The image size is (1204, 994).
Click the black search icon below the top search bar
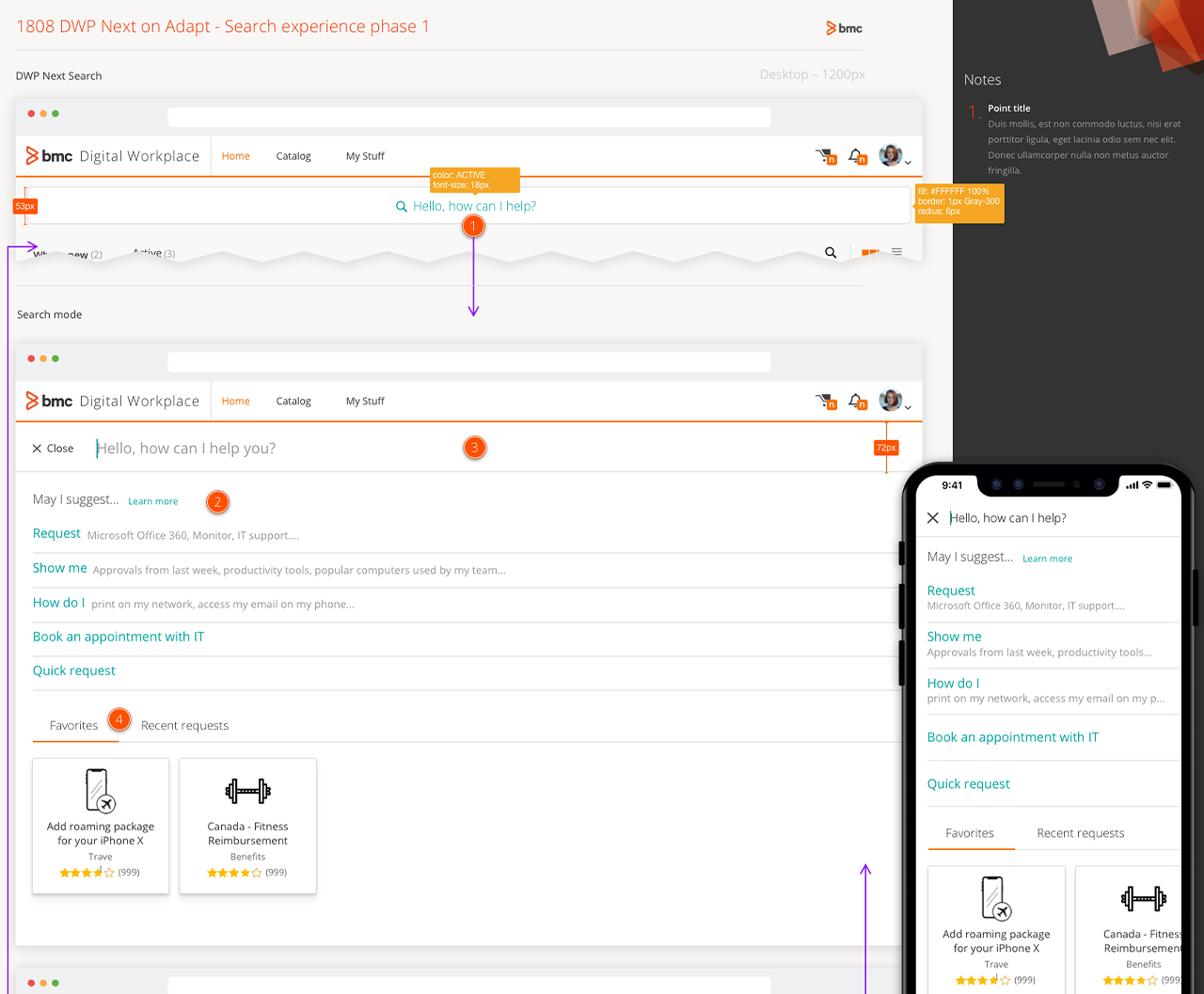(831, 252)
